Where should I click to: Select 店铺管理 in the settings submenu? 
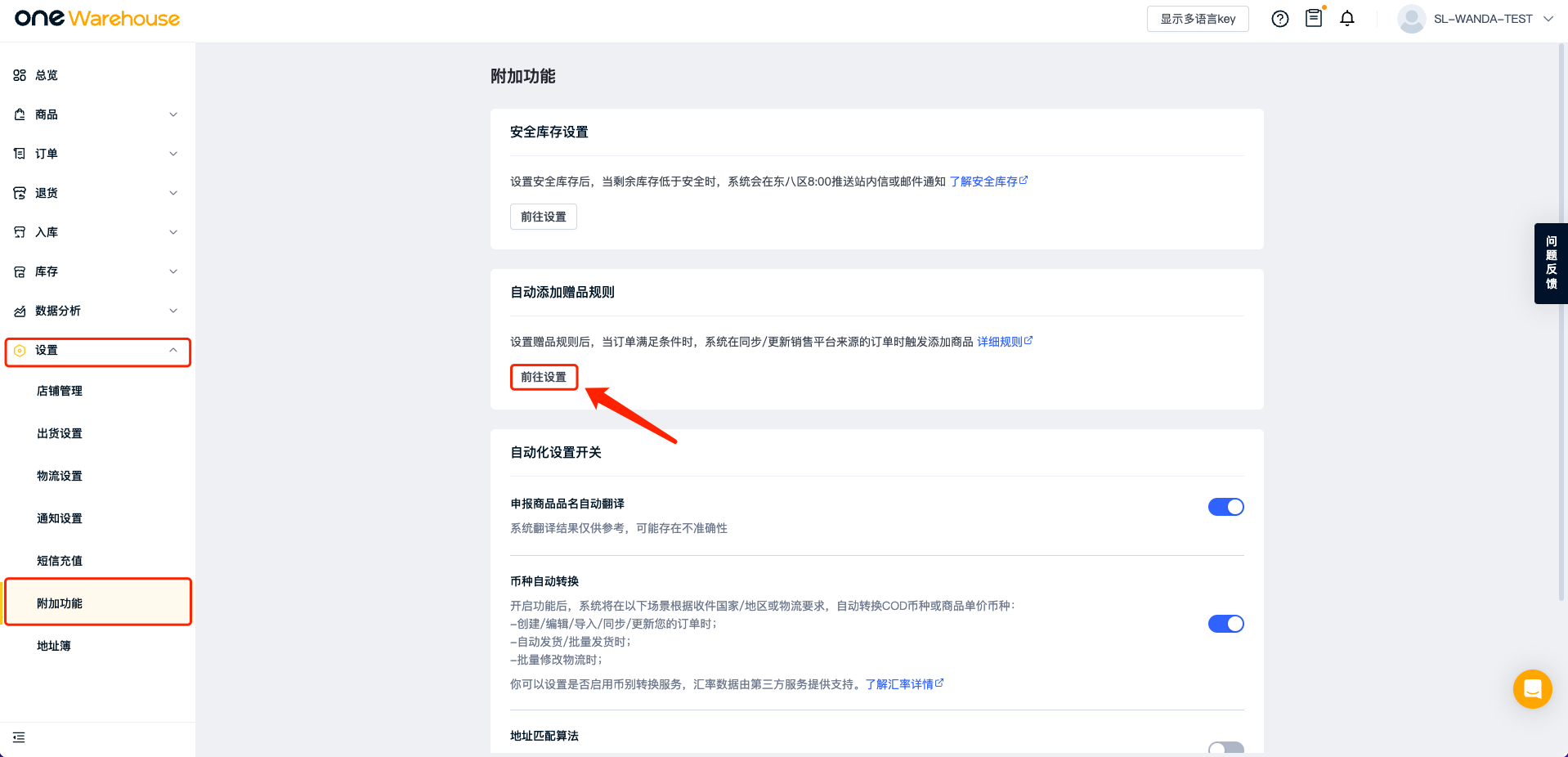pos(60,391)
